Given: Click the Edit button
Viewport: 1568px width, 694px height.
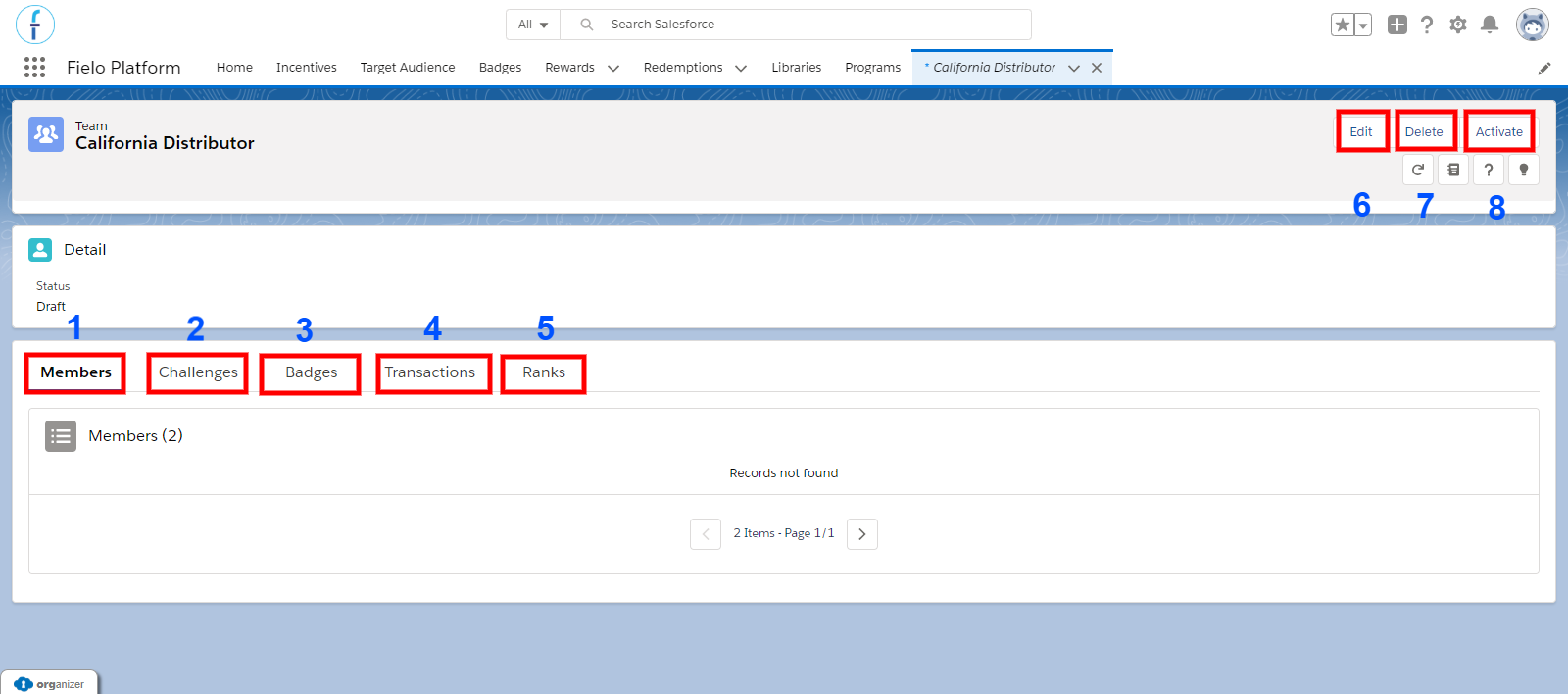Looking at the screenshot, I should click(x=1361, y=131).
